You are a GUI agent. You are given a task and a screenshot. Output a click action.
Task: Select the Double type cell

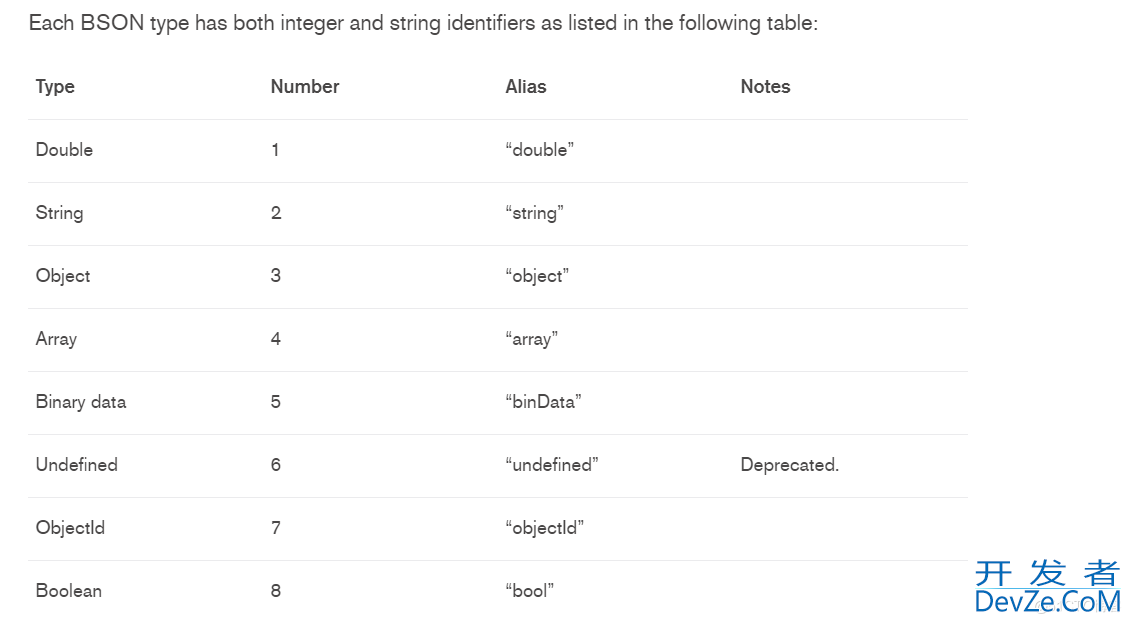(x=64, y=150)
